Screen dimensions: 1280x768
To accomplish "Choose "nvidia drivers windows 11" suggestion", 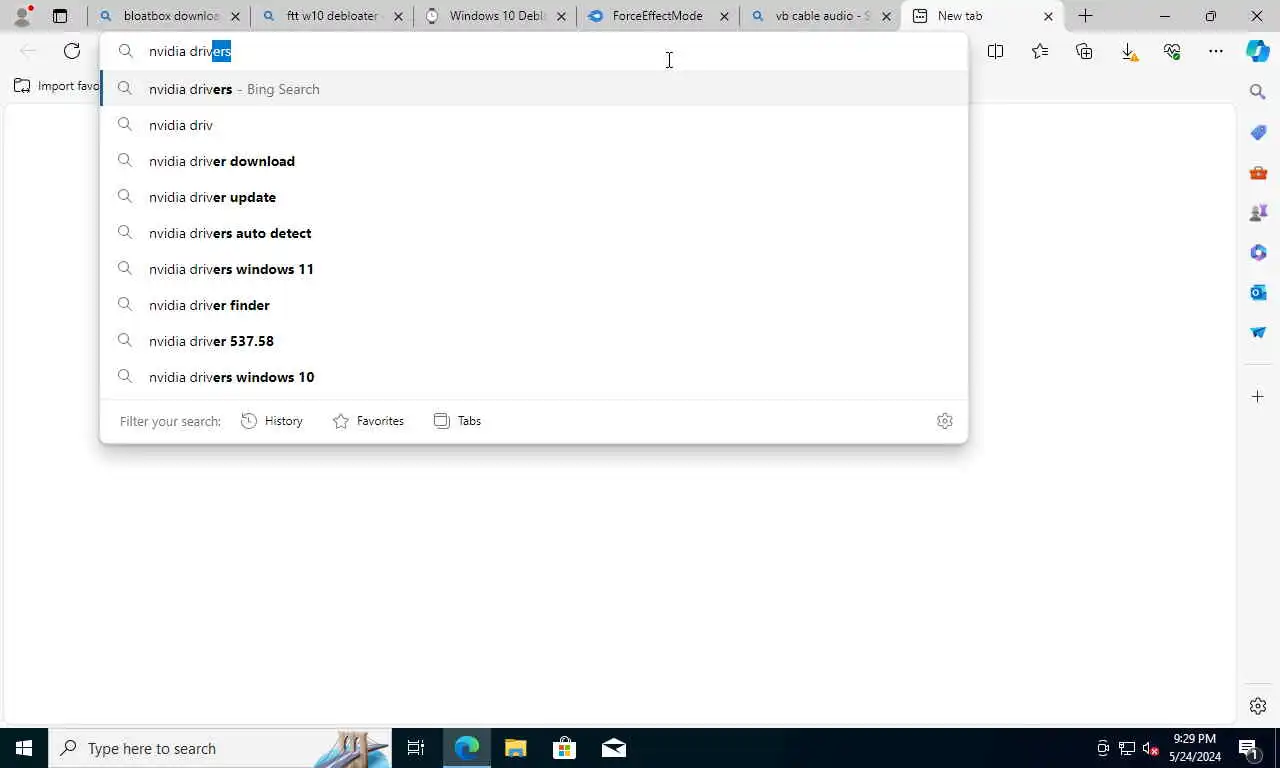I will [534, 269].
